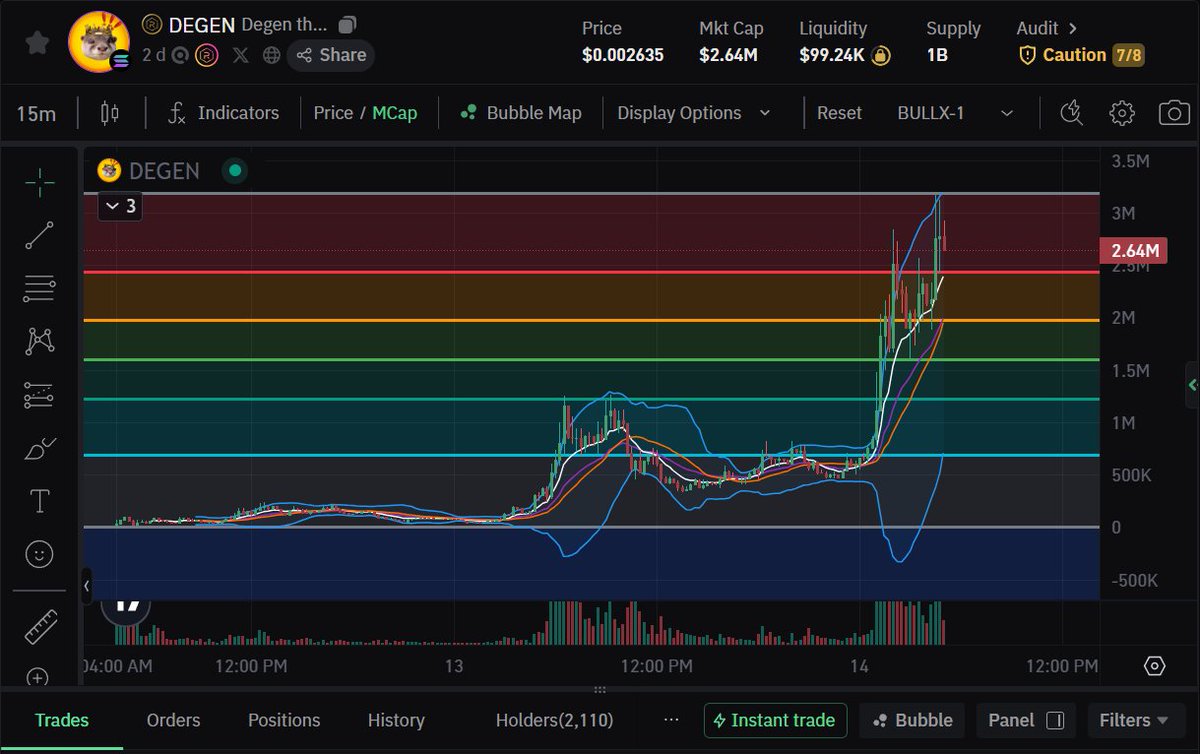Switch to the Orders tab
The width and height of the screenshot is (1200, 754).
pos(173,720)
